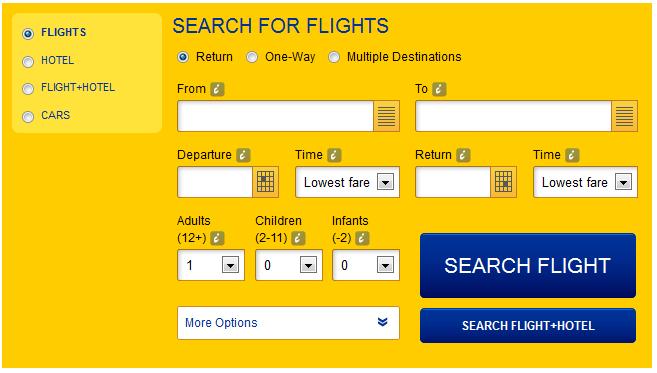657x373 pixels.
Task: Open the To airport list icon
Action: [x=624, y=116]
